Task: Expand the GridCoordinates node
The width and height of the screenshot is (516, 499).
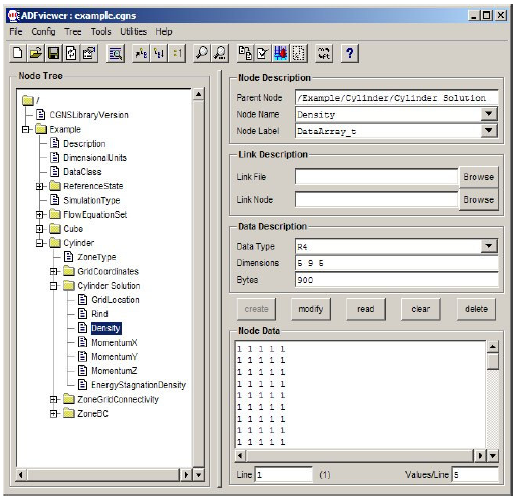Action: (x=53, y=272)
